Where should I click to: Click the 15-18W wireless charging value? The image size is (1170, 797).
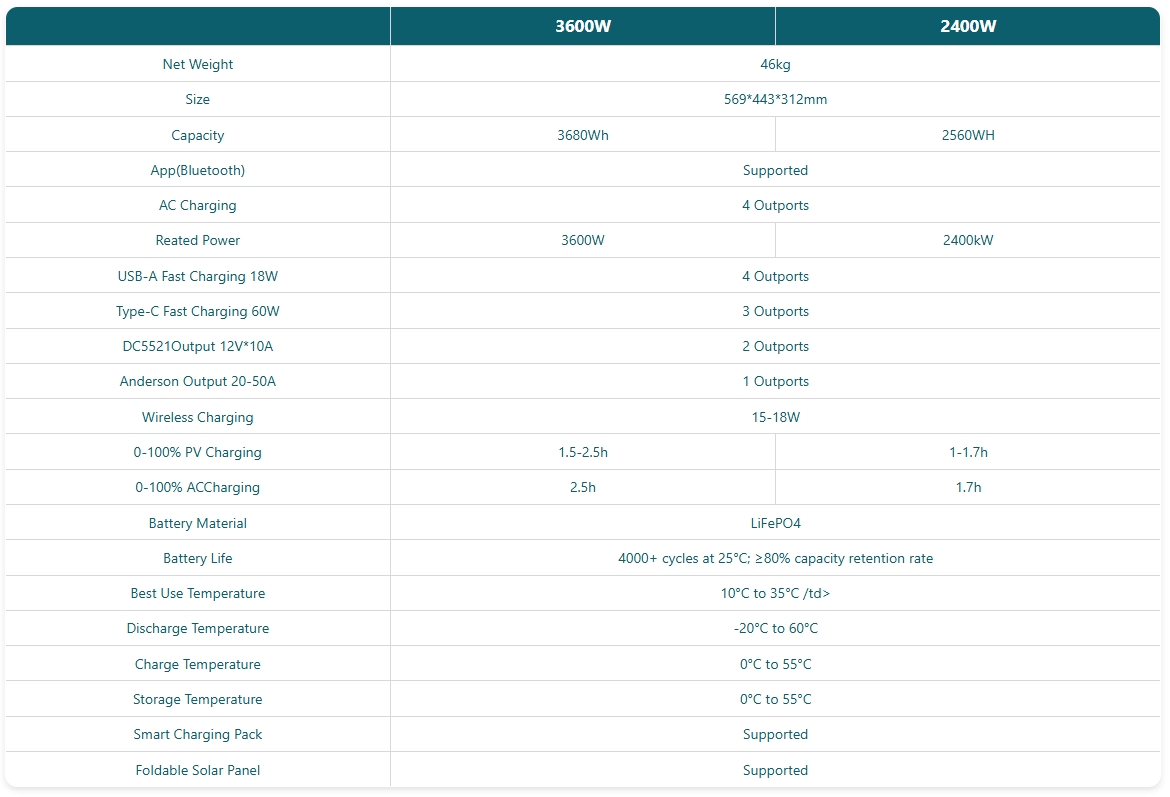click(775, 417)
